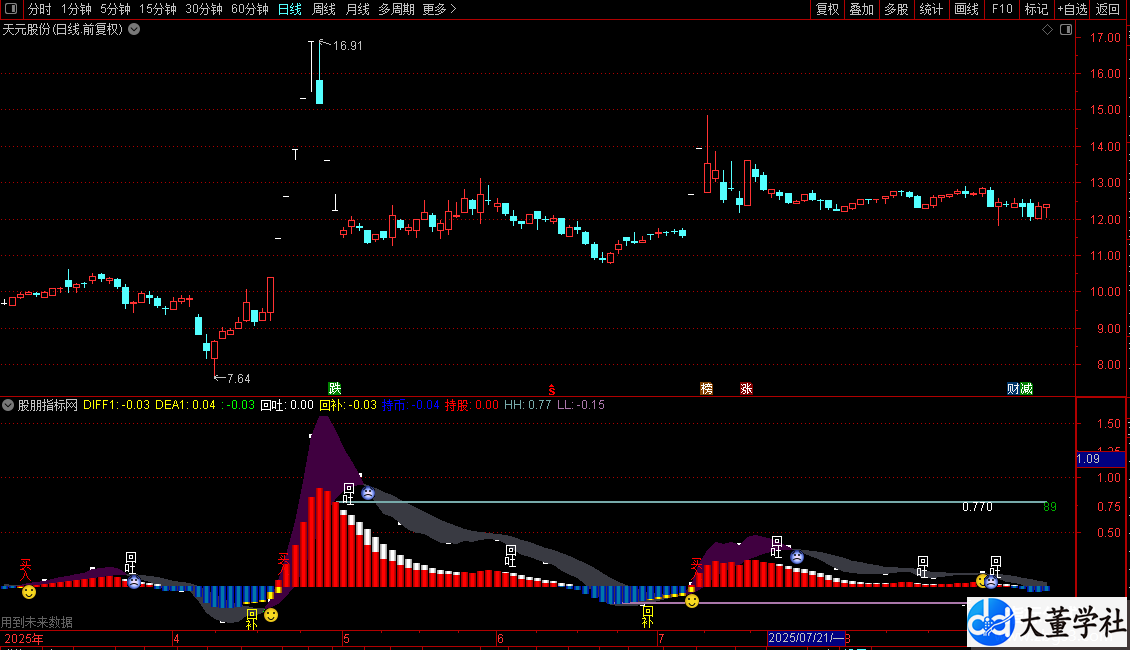Click the red $ dividend marker
The image size is (1130, 650).
click(550, 389)
